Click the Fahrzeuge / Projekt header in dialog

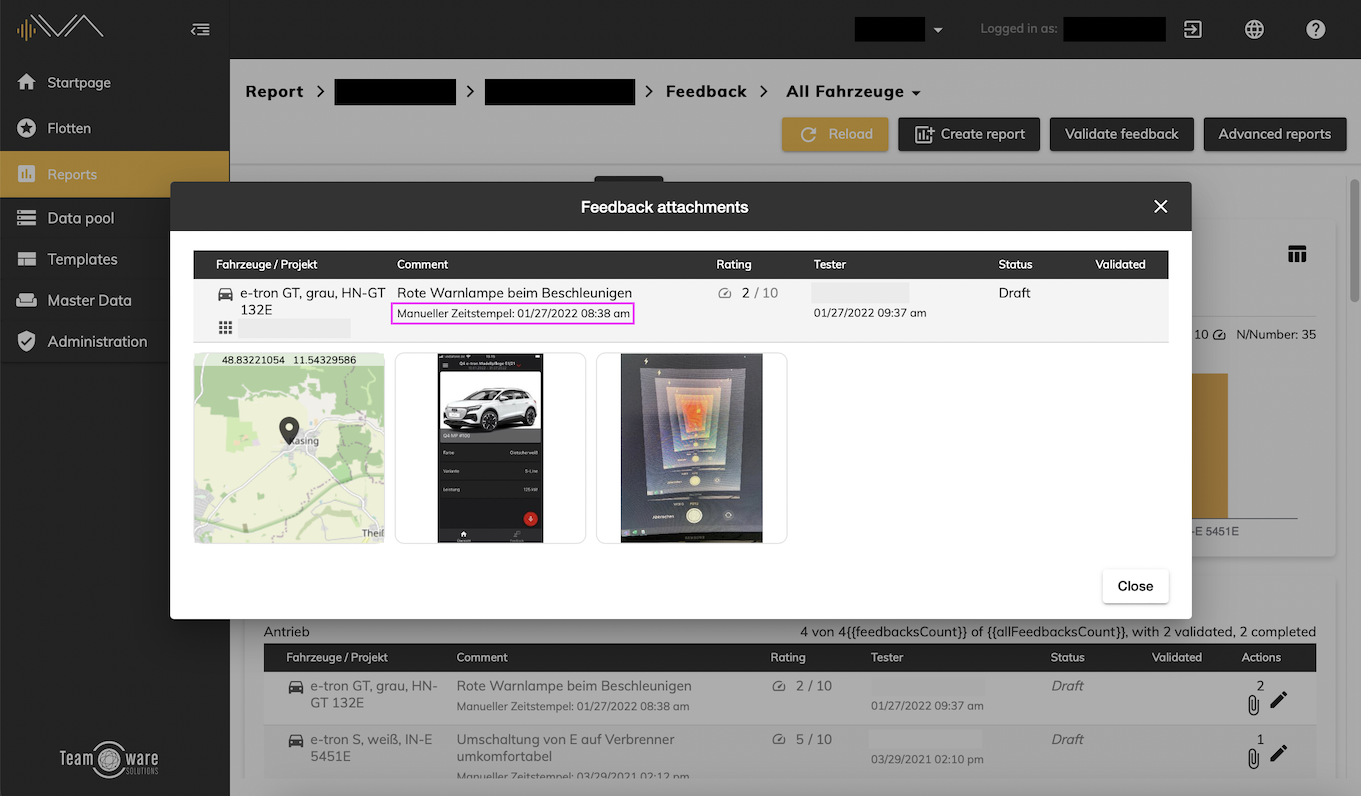click(266, 264)
